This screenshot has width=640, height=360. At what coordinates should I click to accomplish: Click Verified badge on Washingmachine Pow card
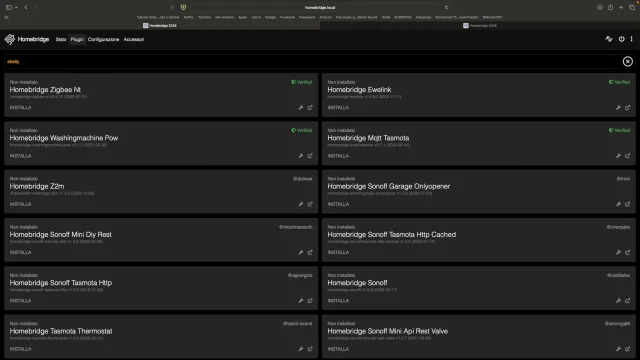pos(302,130)
